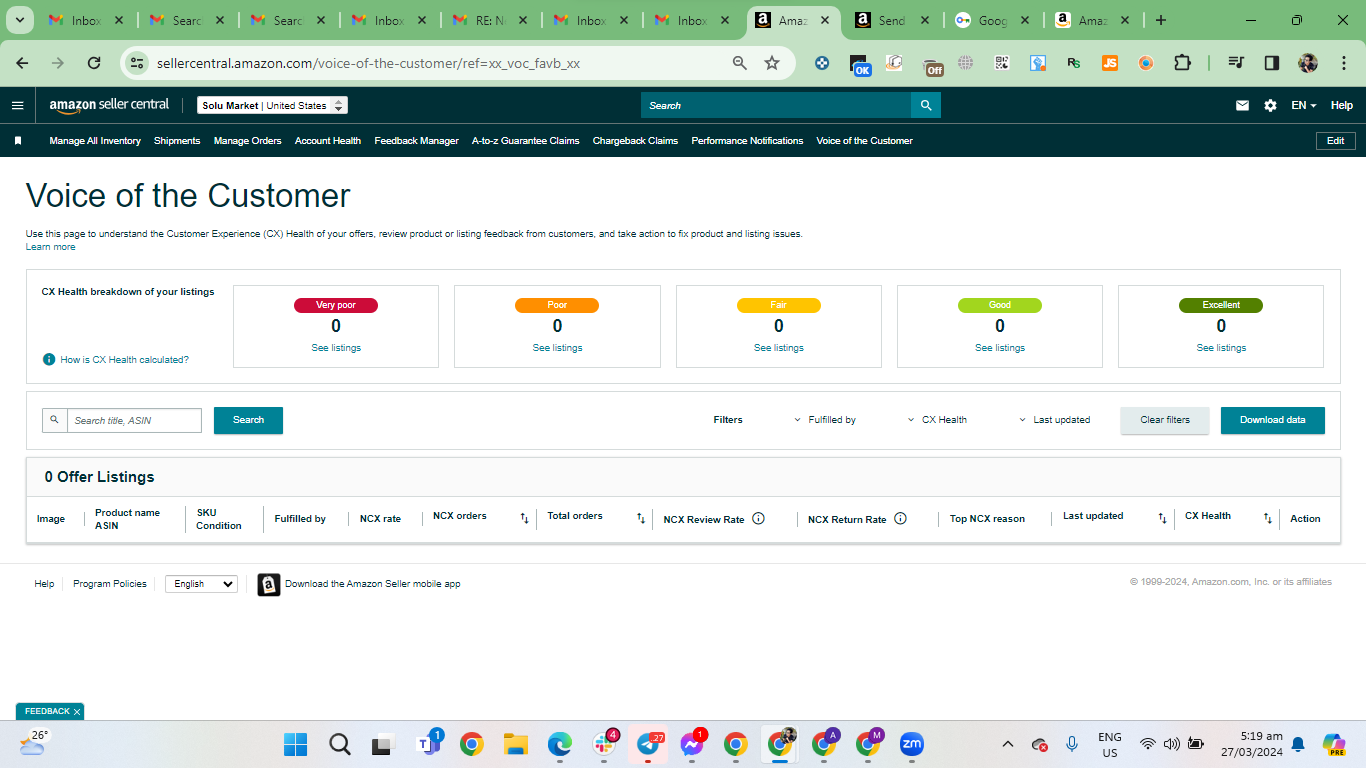Sort by the CX Health column header arrows

1268,519
